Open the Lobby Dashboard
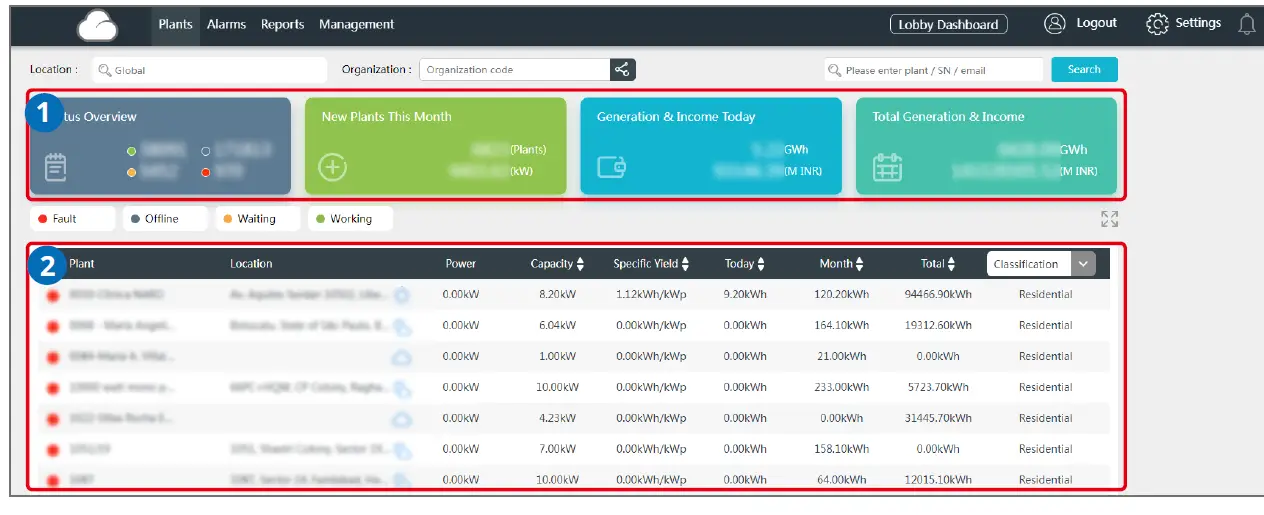The image size is (1264, 515). point(948,25)
